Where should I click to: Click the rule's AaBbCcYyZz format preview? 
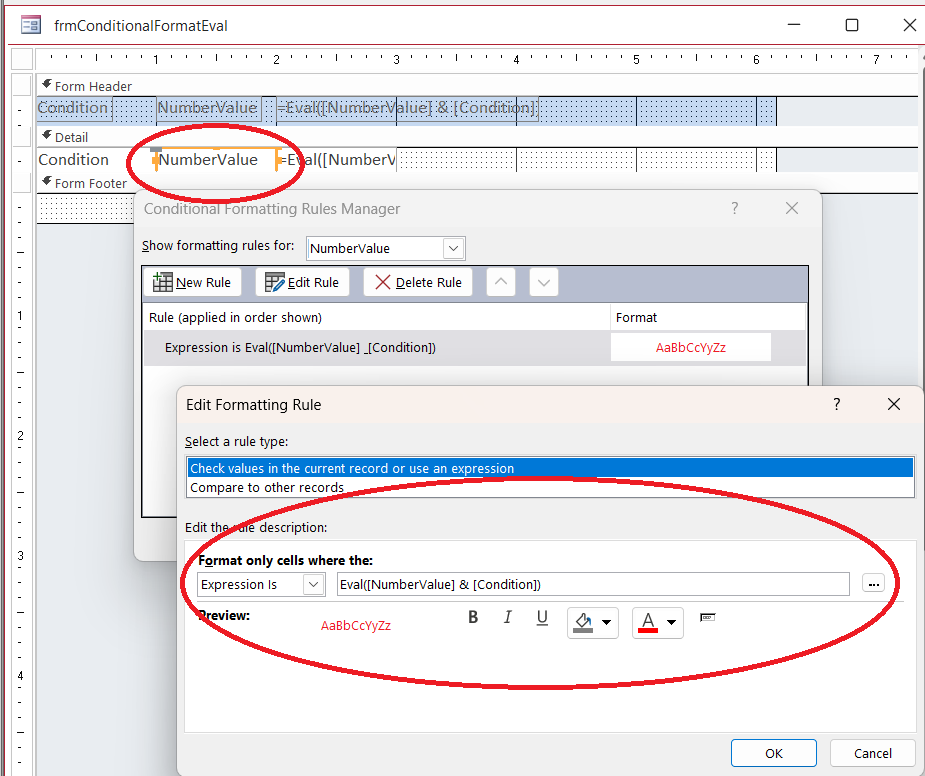tap(690, 348)
